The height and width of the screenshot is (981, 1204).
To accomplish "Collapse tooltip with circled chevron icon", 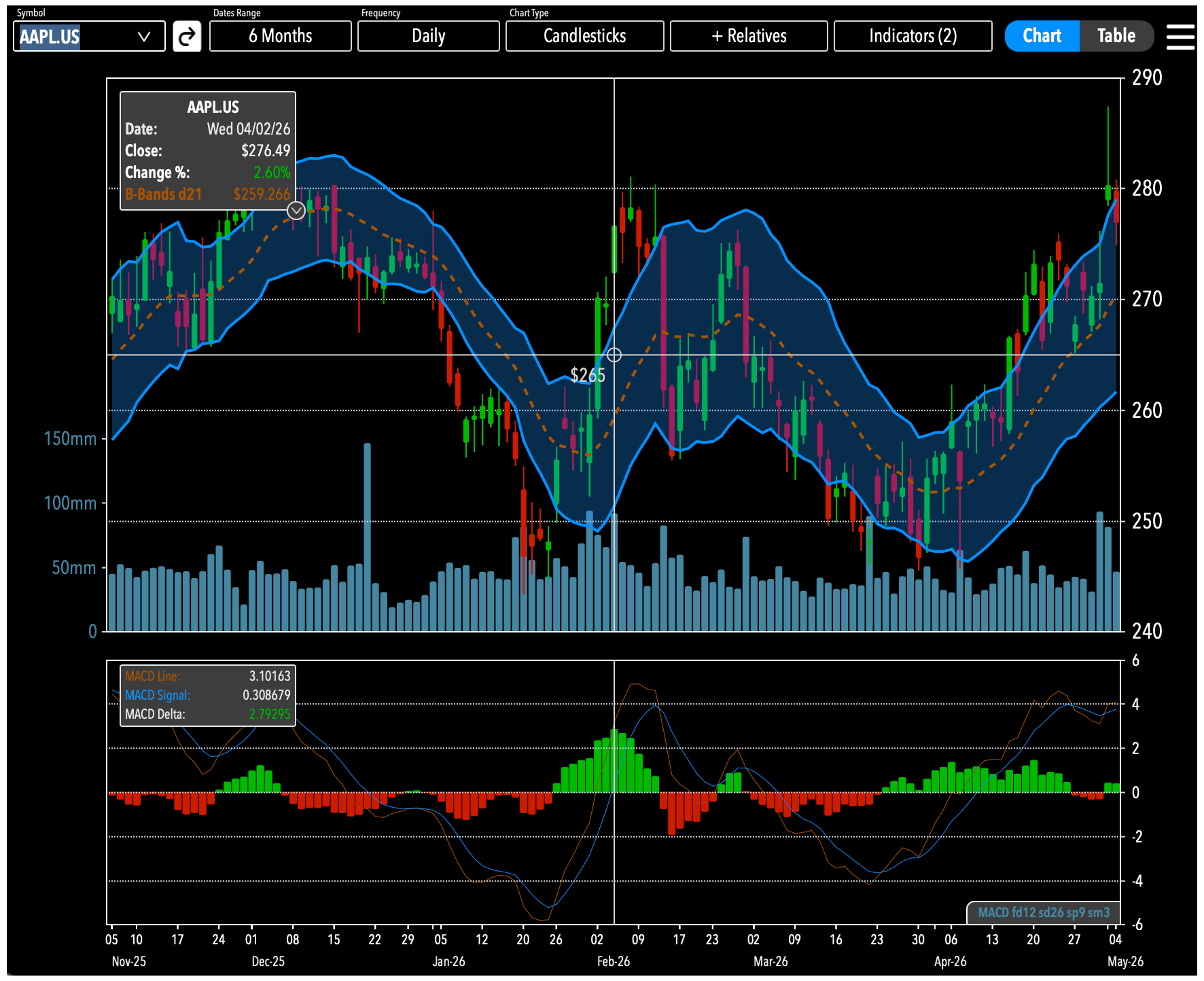I will pos(296,211).
